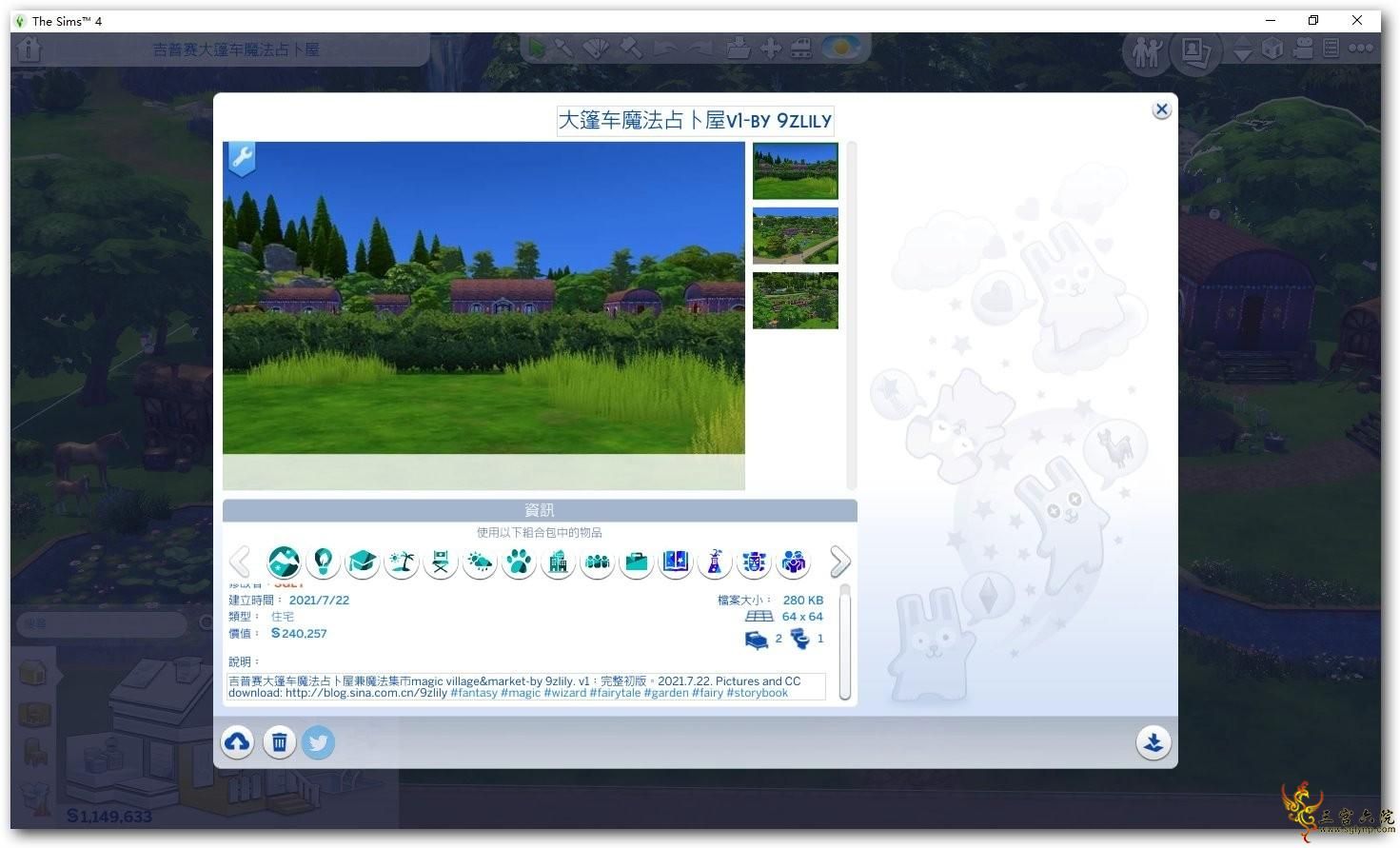Click the build mode search field
Viewport: 1400px width, 848px height.
click(100, 624)
